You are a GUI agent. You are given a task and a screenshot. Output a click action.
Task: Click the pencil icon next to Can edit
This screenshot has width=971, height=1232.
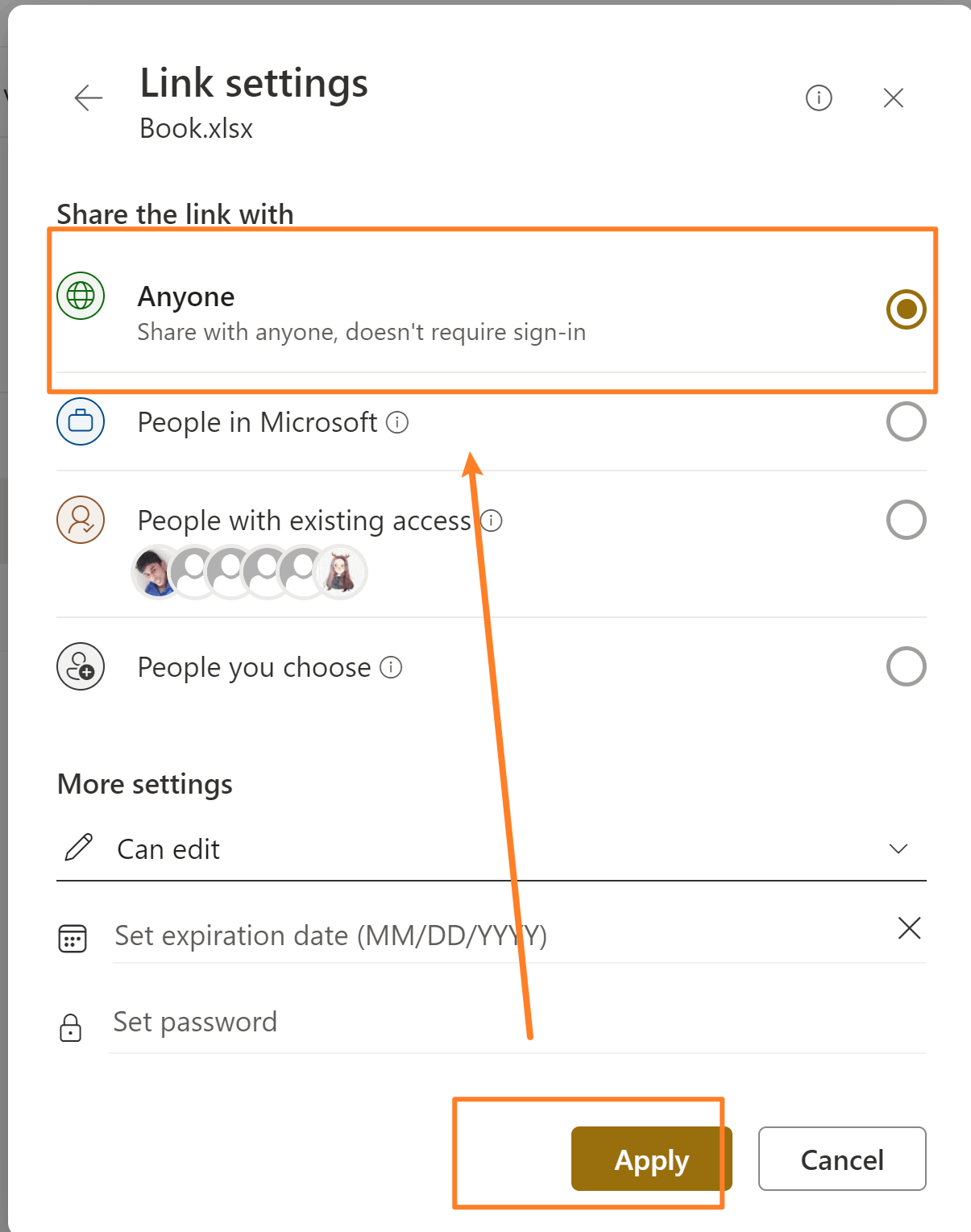77,848
